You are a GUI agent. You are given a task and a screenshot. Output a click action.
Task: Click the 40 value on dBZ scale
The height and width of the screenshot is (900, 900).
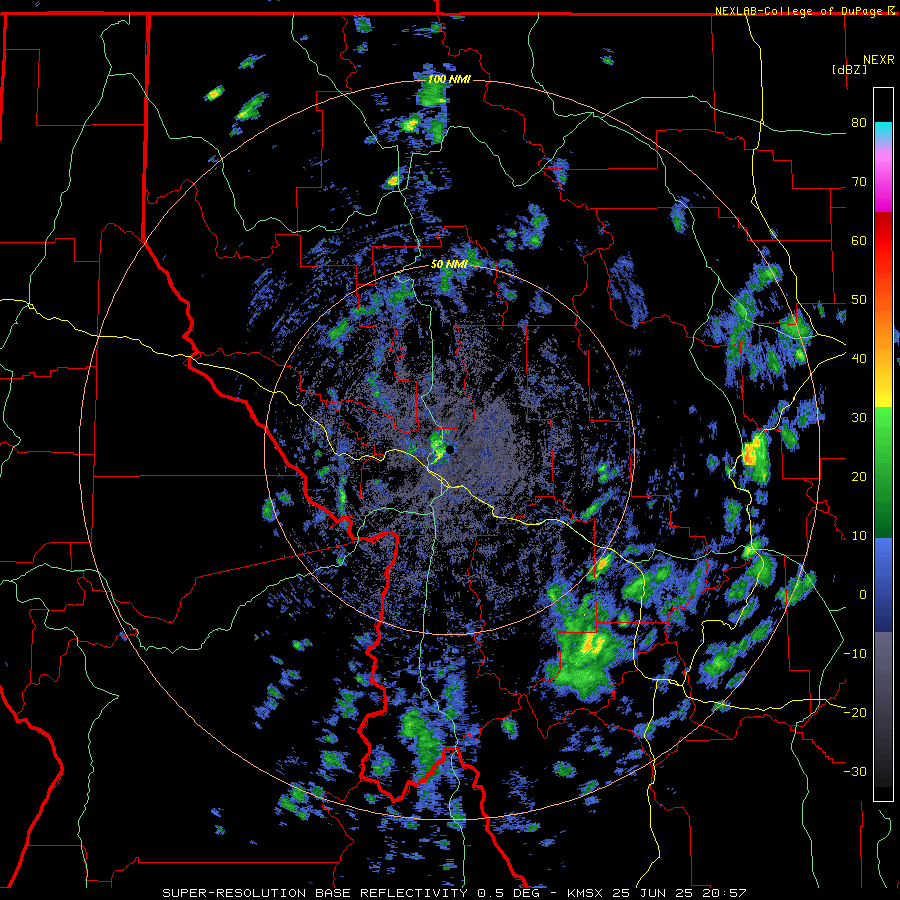(859, 358)
